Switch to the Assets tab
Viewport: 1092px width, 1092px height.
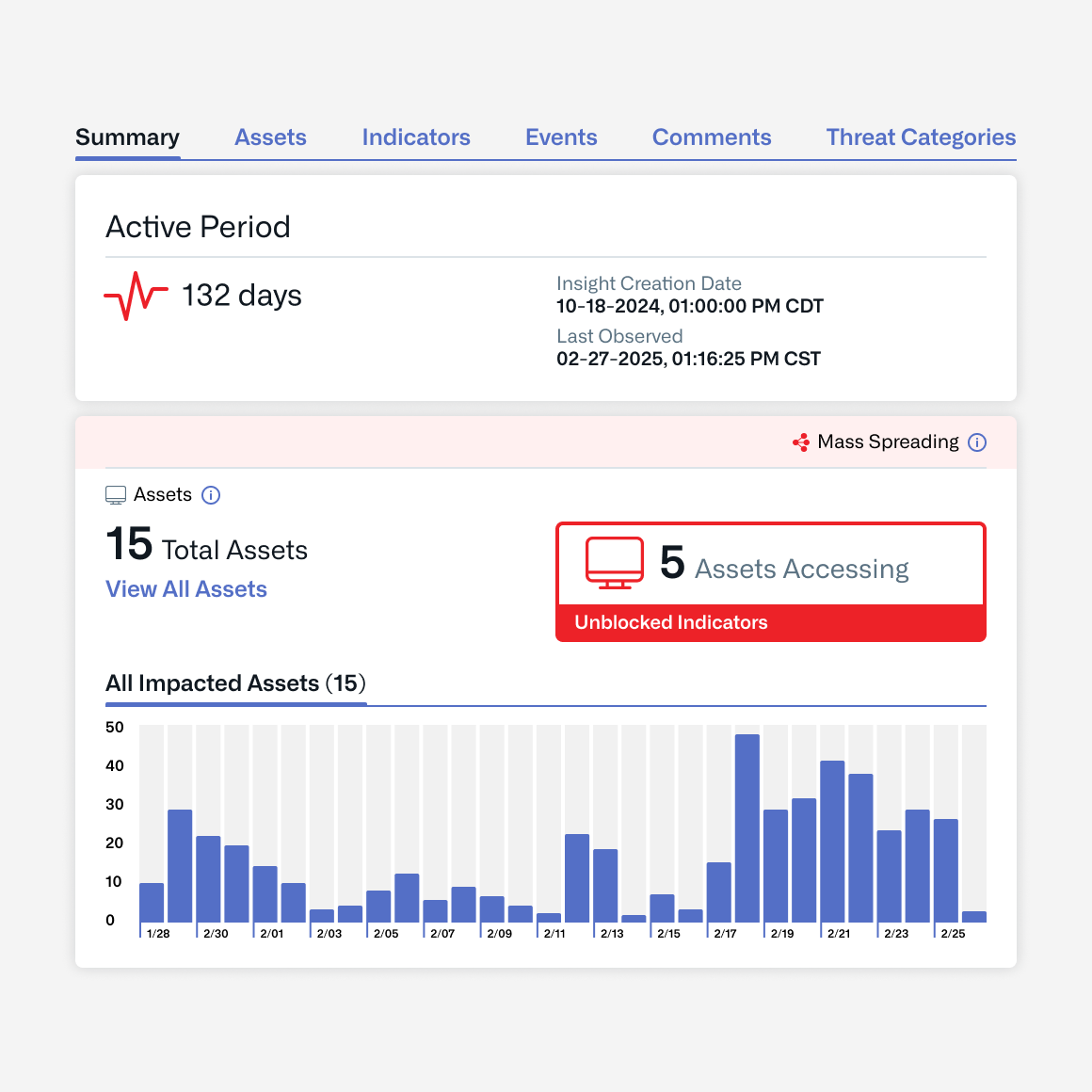pyautogui.click(x=270, y=137)
